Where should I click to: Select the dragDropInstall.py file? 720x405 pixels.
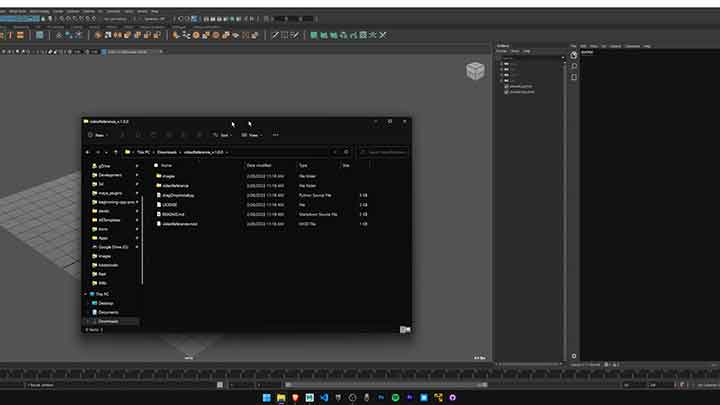tap(178, 195)
